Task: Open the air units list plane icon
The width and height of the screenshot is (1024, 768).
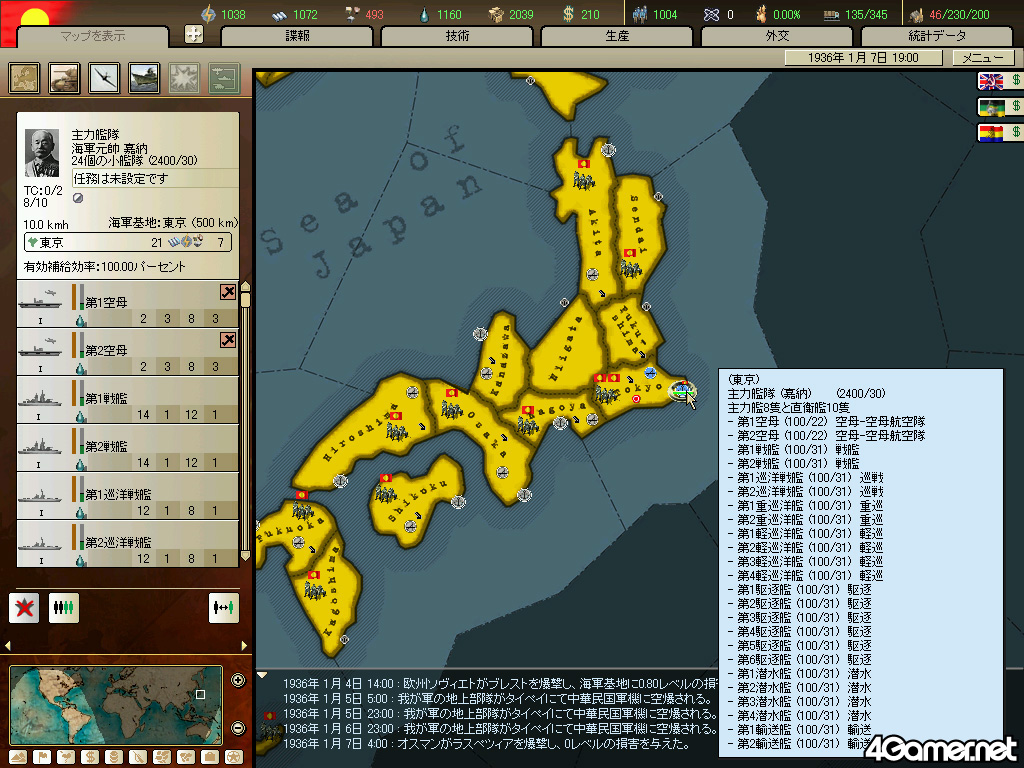Action: [x=104, y=78]
